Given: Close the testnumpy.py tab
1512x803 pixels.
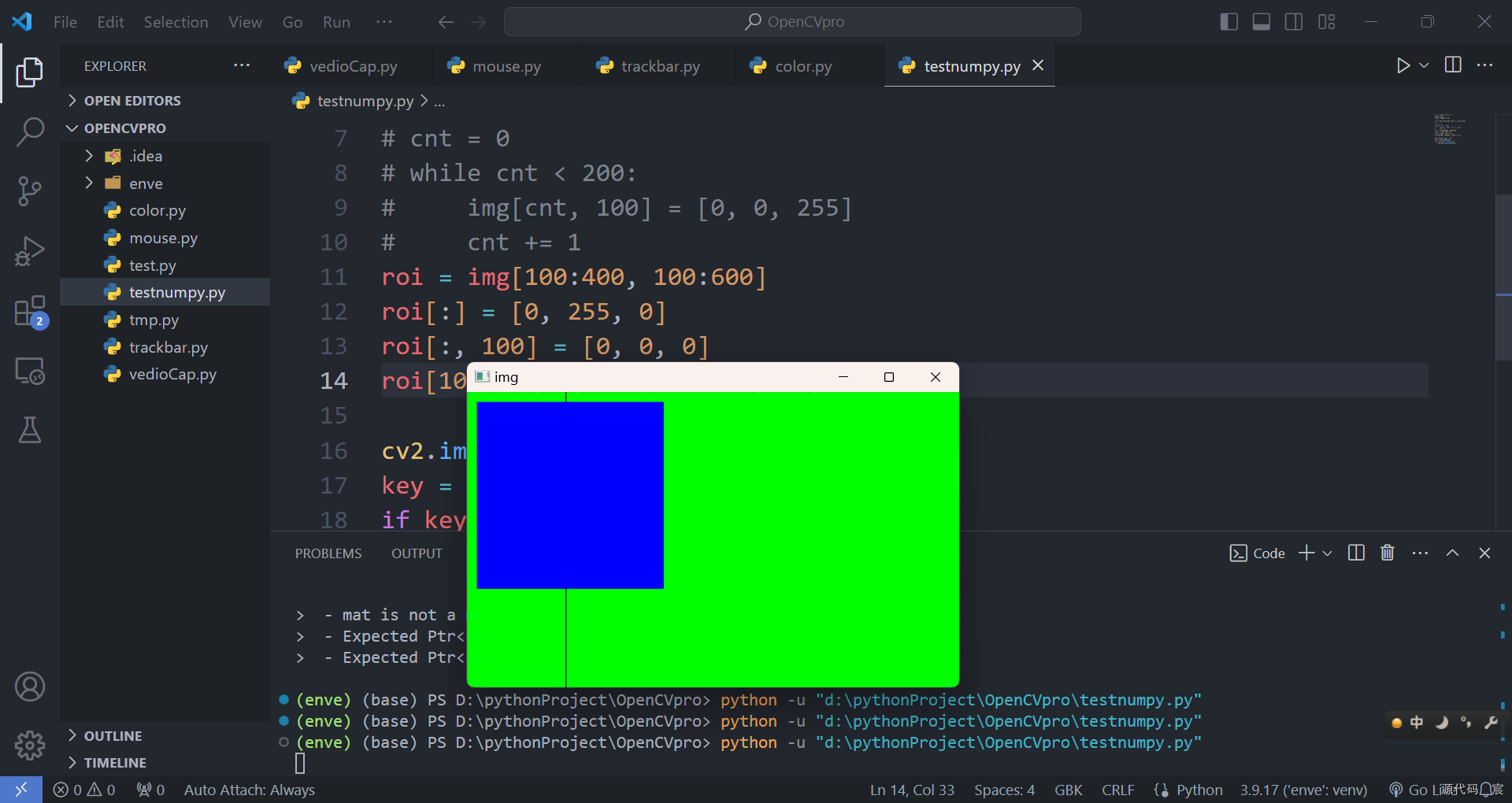Looking at the screenshot, I should pyautogui.click(x=1038, y=65).
